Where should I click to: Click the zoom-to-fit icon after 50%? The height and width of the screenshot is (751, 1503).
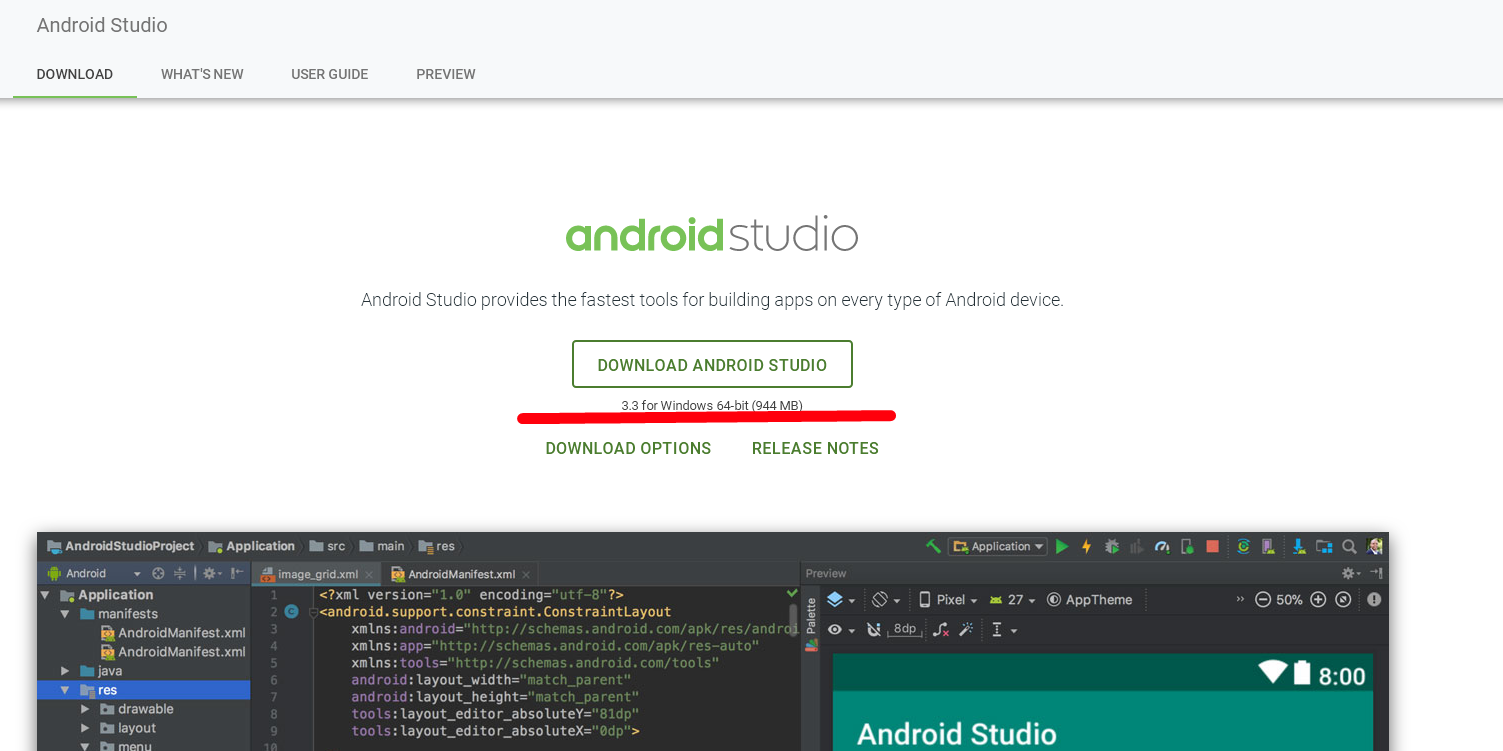coord(1343,599)
